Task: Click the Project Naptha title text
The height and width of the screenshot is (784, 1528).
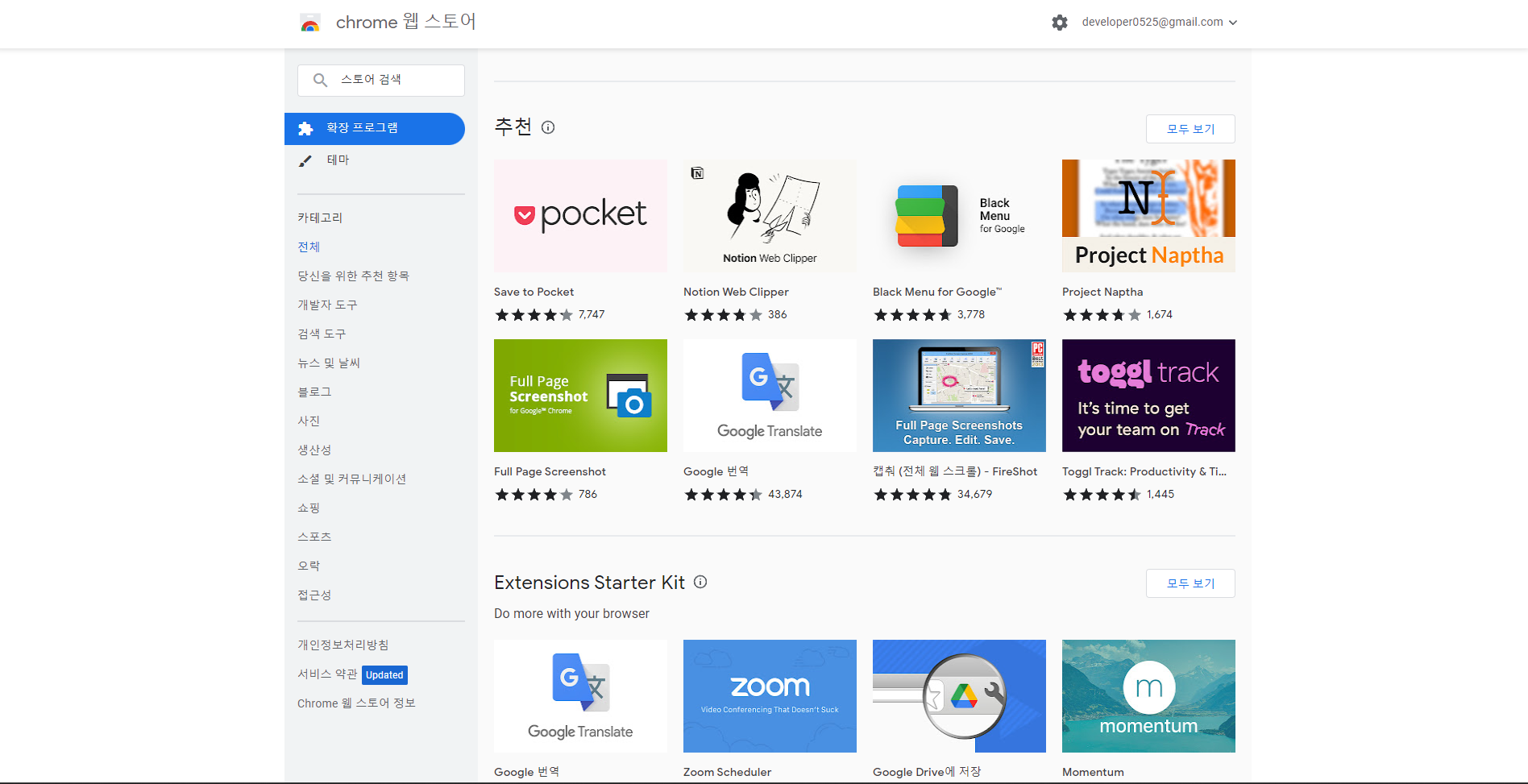Action: tap(1102, 292)
